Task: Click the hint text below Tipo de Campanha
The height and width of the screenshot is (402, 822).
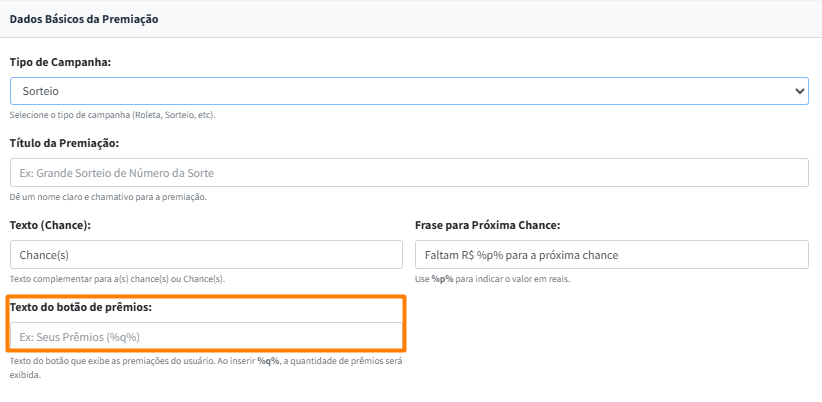Action: click(113, 115)
